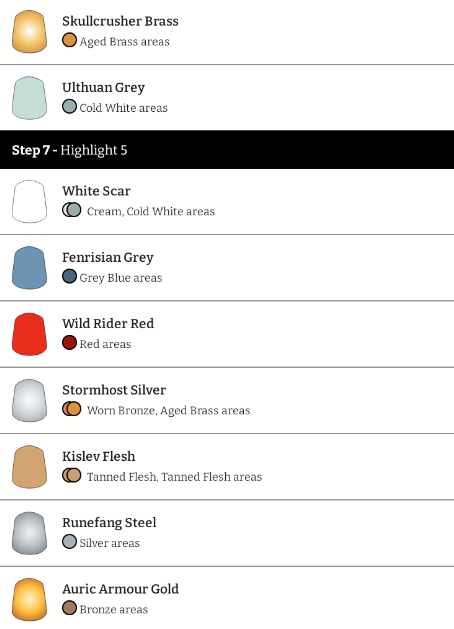454x629 pixels.
Task: Select the Kislev Flesh paint pot icon
Action: point(29,467)
